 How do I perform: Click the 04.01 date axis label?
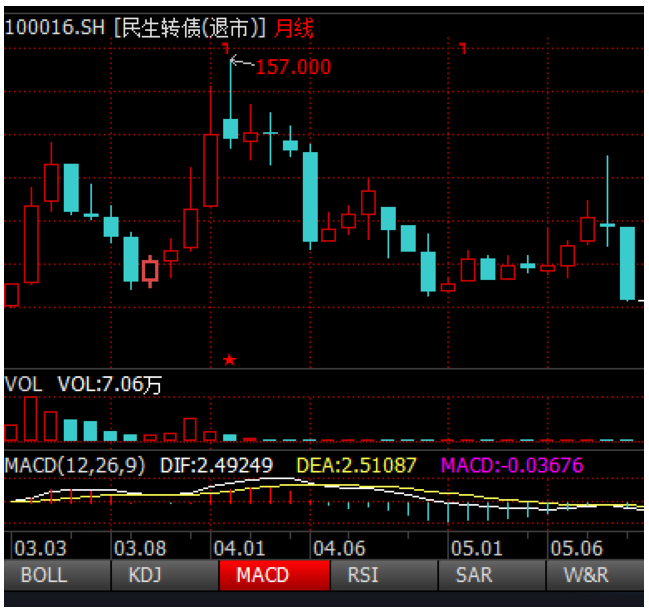click(x=239, y=548)
